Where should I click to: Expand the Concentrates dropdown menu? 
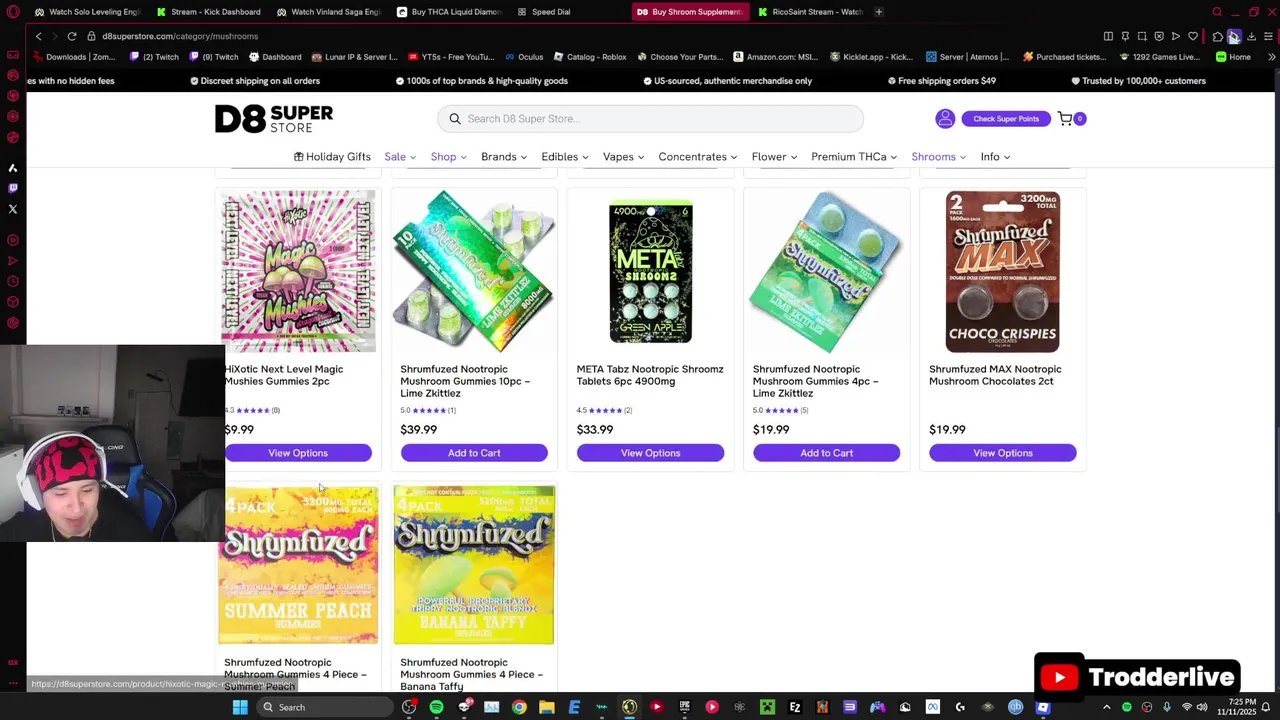[697, 157]
